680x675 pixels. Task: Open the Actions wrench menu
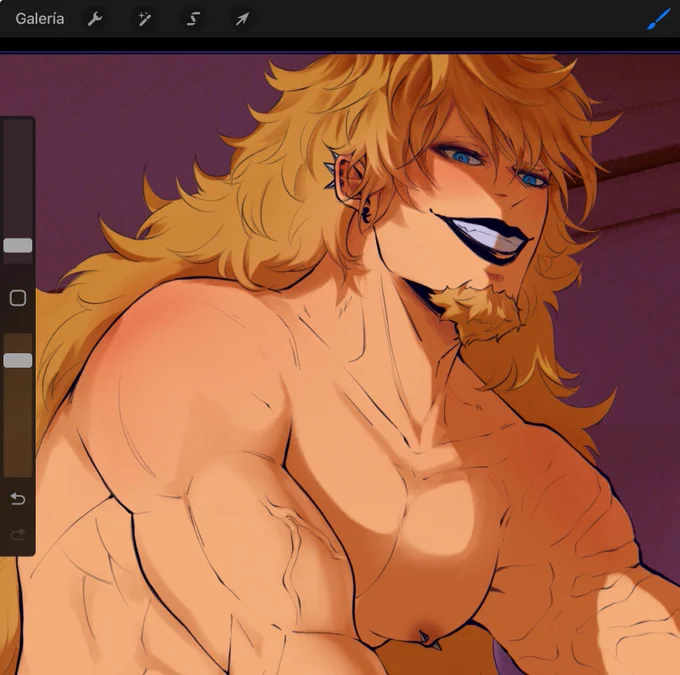tap(95, 19)
